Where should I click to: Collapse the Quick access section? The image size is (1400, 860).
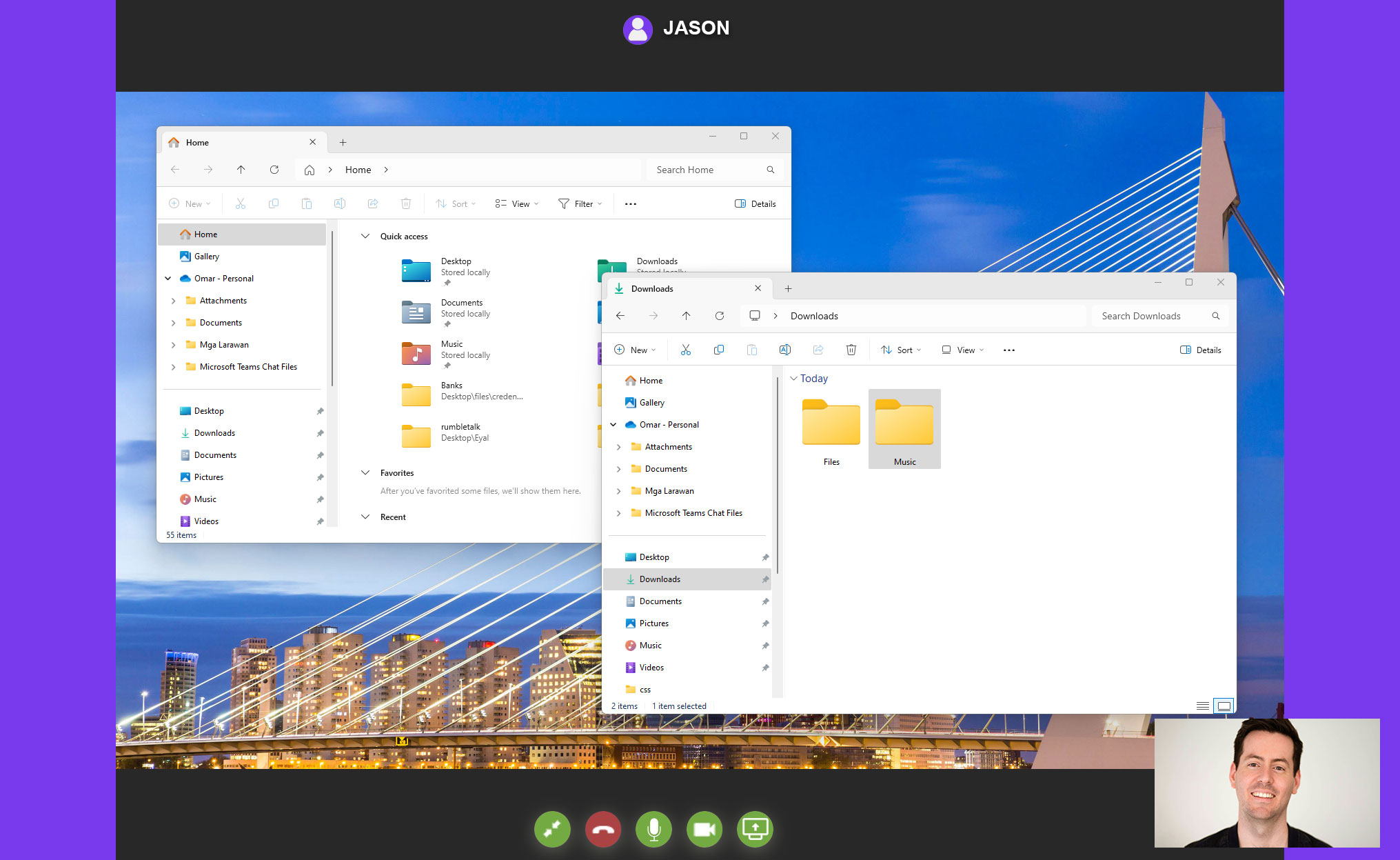pos(365,237)
